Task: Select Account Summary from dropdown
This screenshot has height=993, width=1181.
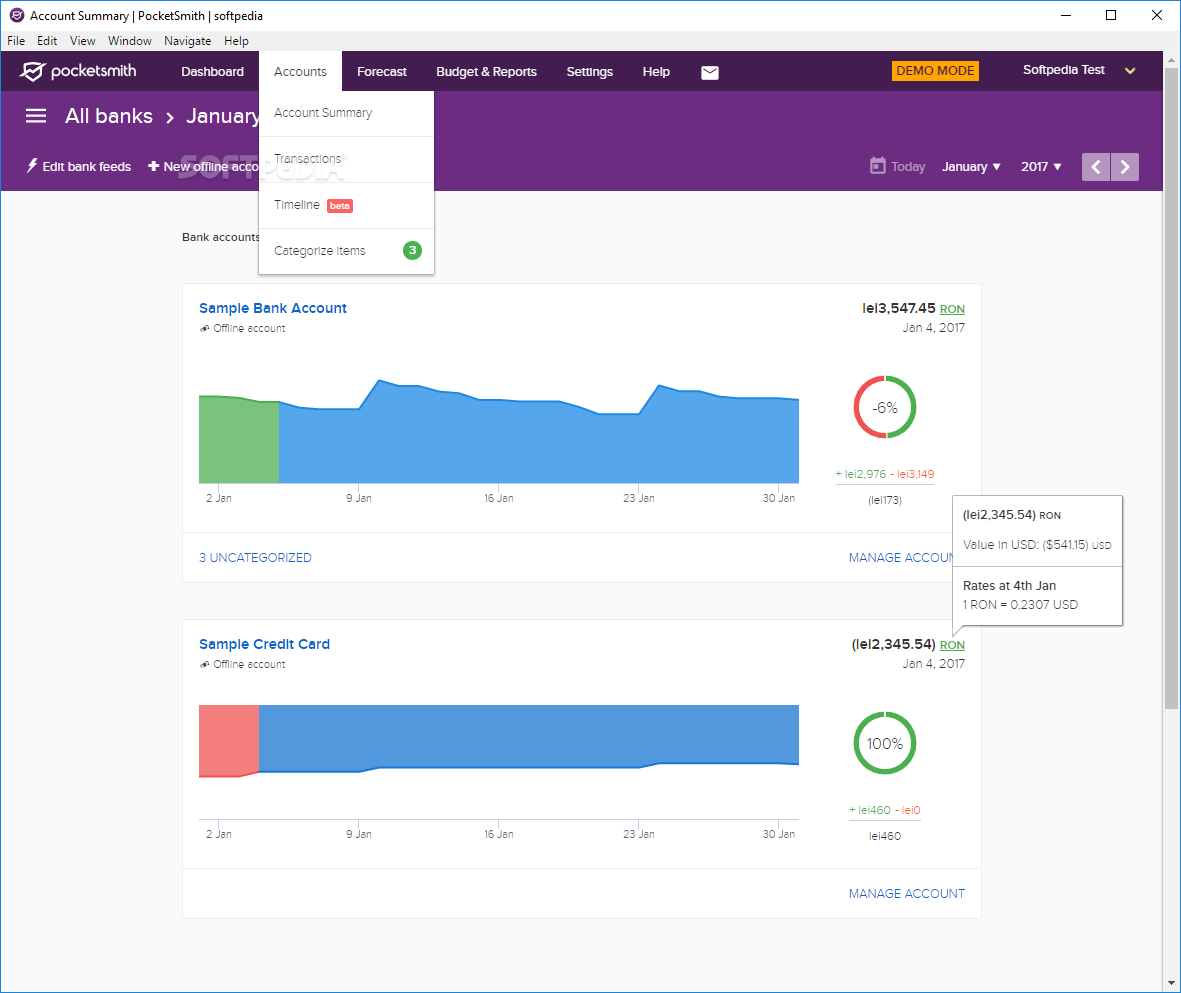Action: 346,113
